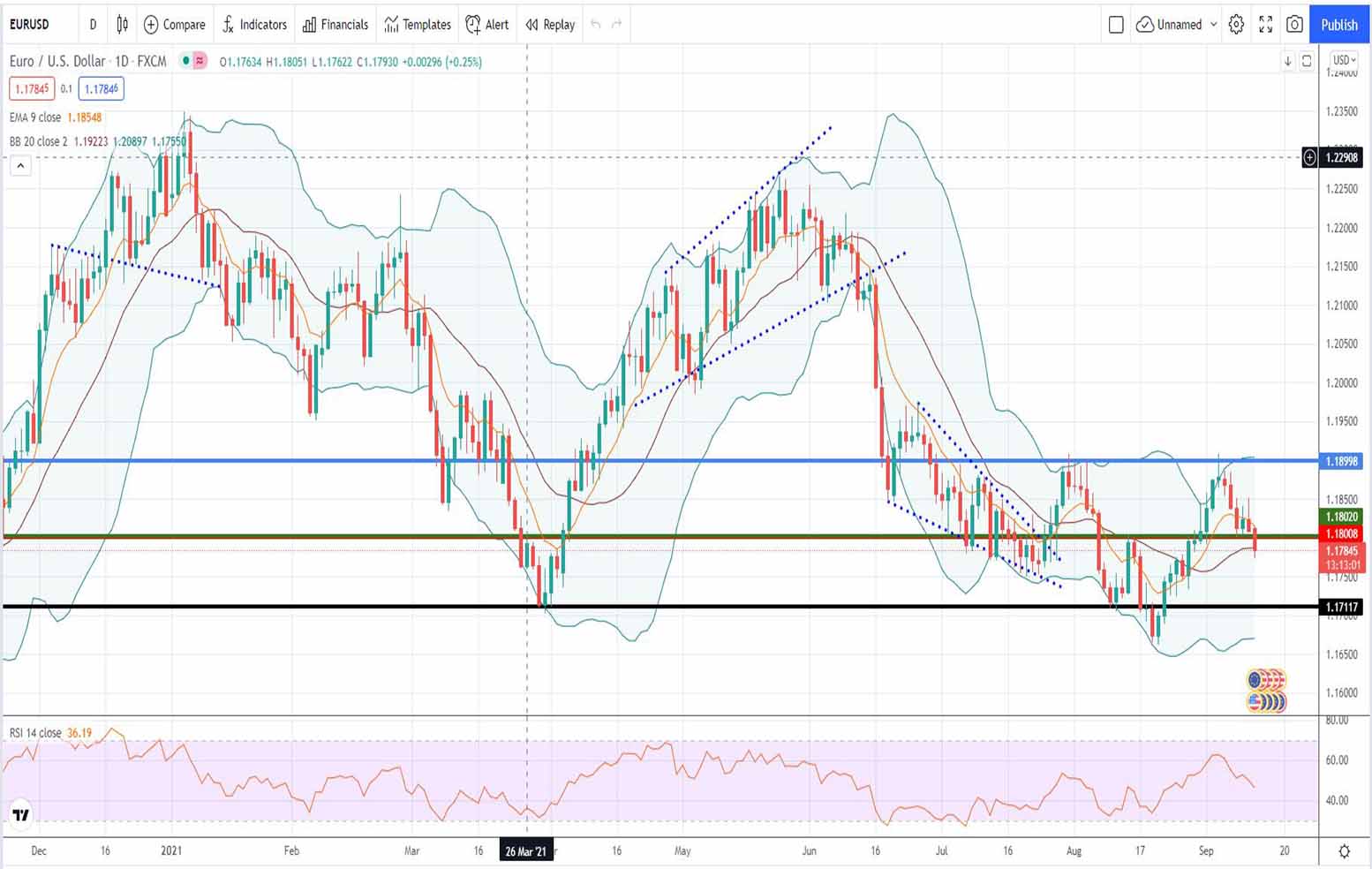The height and width of the screenshot is (869, 1372).
Task: Click the layout selection checkbox near Unnamed
Action: pos(1115,25)
